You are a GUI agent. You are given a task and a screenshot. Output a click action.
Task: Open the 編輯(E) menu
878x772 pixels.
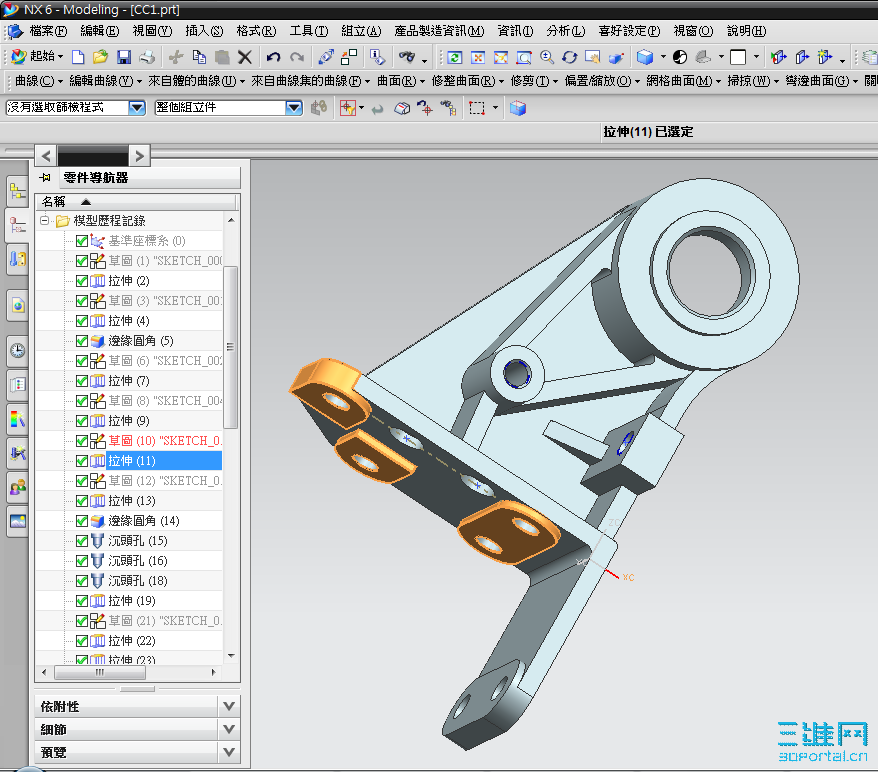pyautogui.click(x=100, y=31)
